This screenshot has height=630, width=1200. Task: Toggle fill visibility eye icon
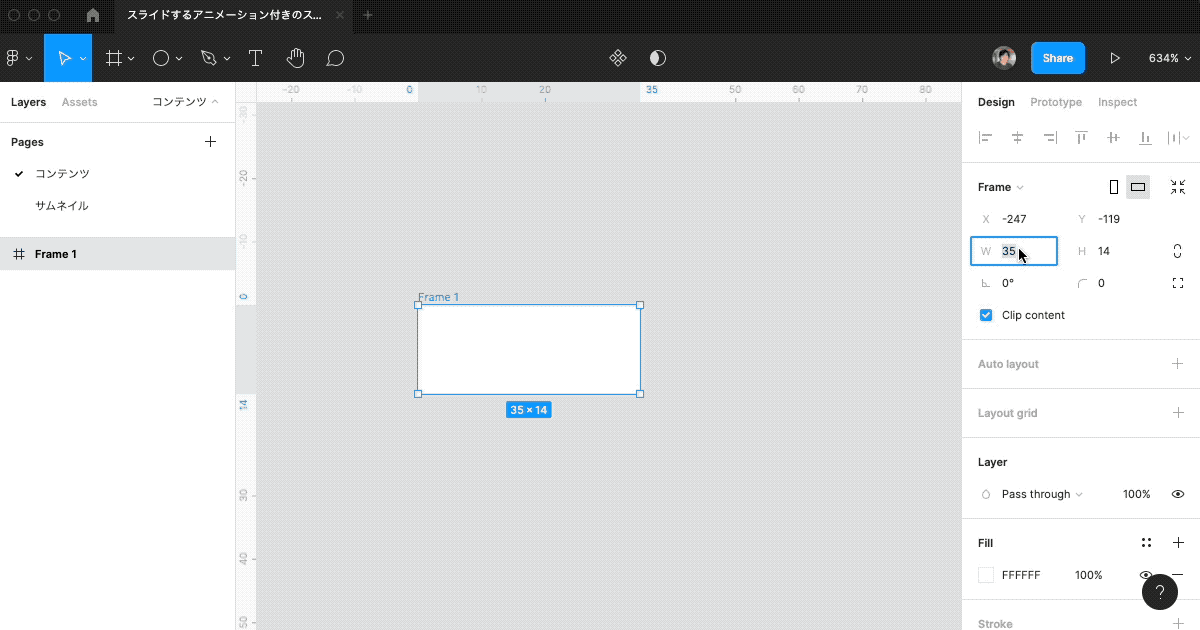1146,575
